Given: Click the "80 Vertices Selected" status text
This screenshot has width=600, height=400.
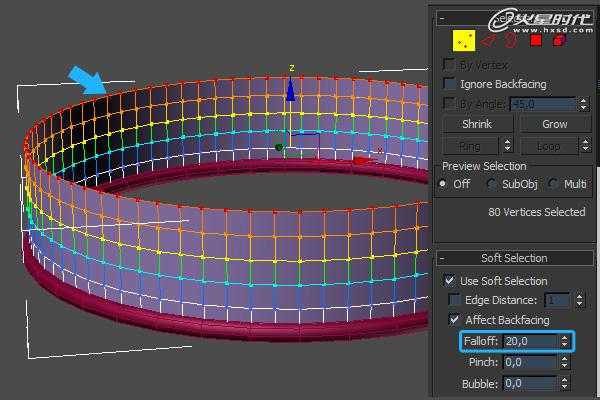Looking at the screenshot, I should (x=536, y=212).
